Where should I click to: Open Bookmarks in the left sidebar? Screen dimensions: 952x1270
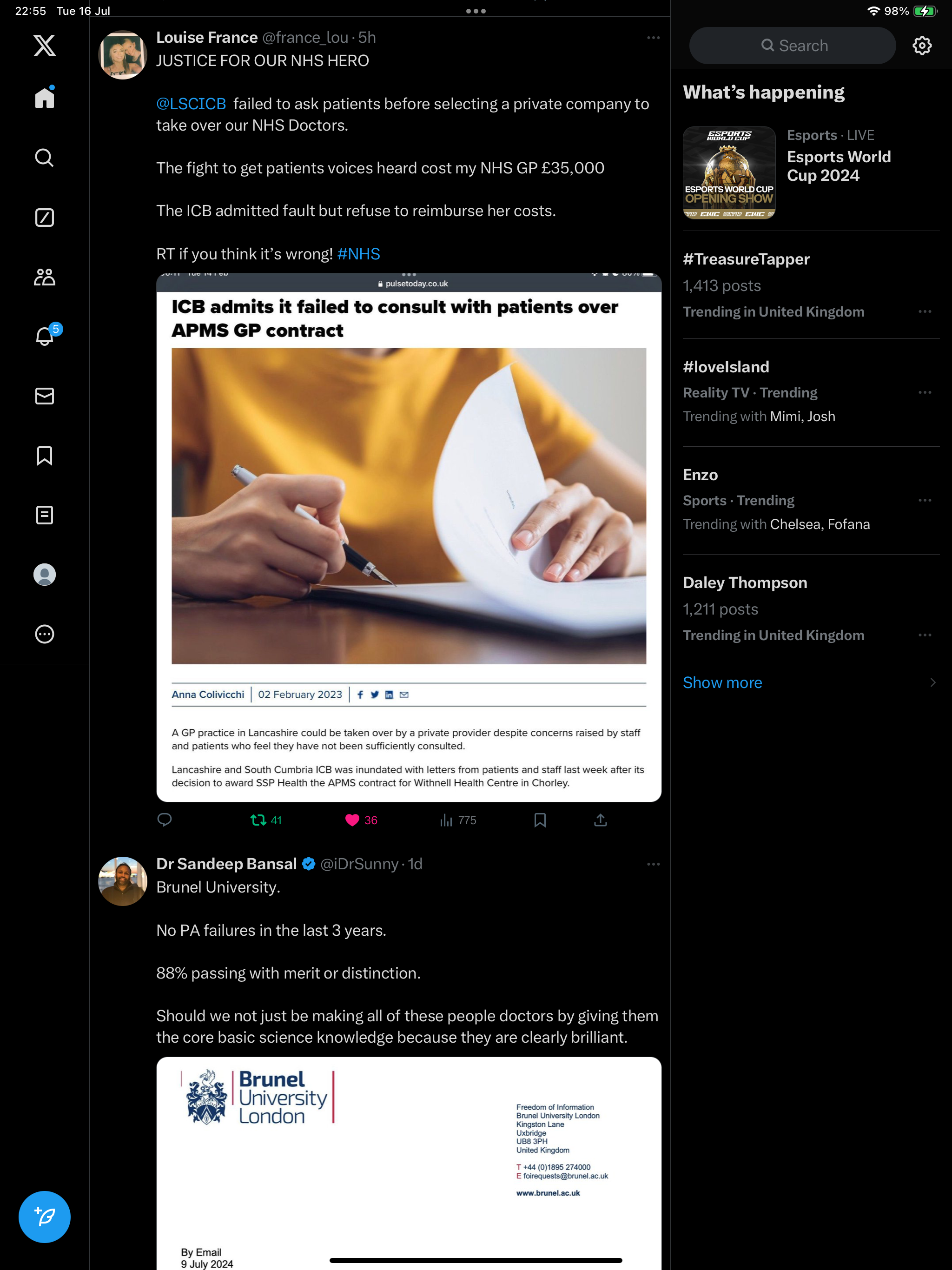45,456
